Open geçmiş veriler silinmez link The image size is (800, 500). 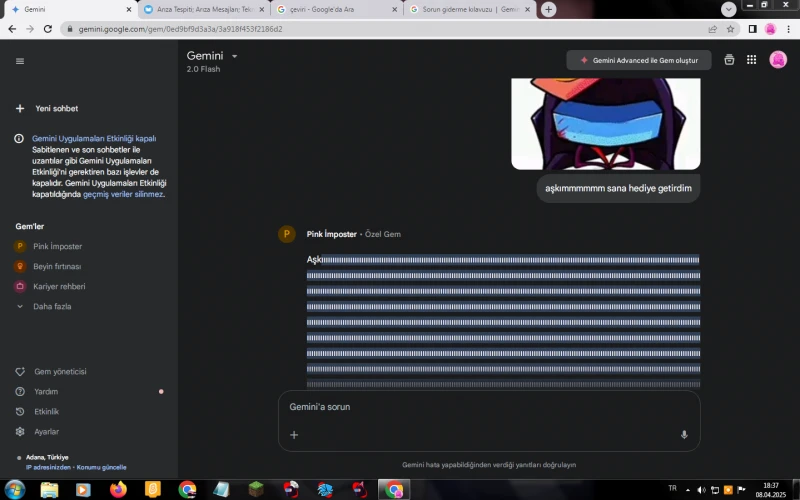123,194
